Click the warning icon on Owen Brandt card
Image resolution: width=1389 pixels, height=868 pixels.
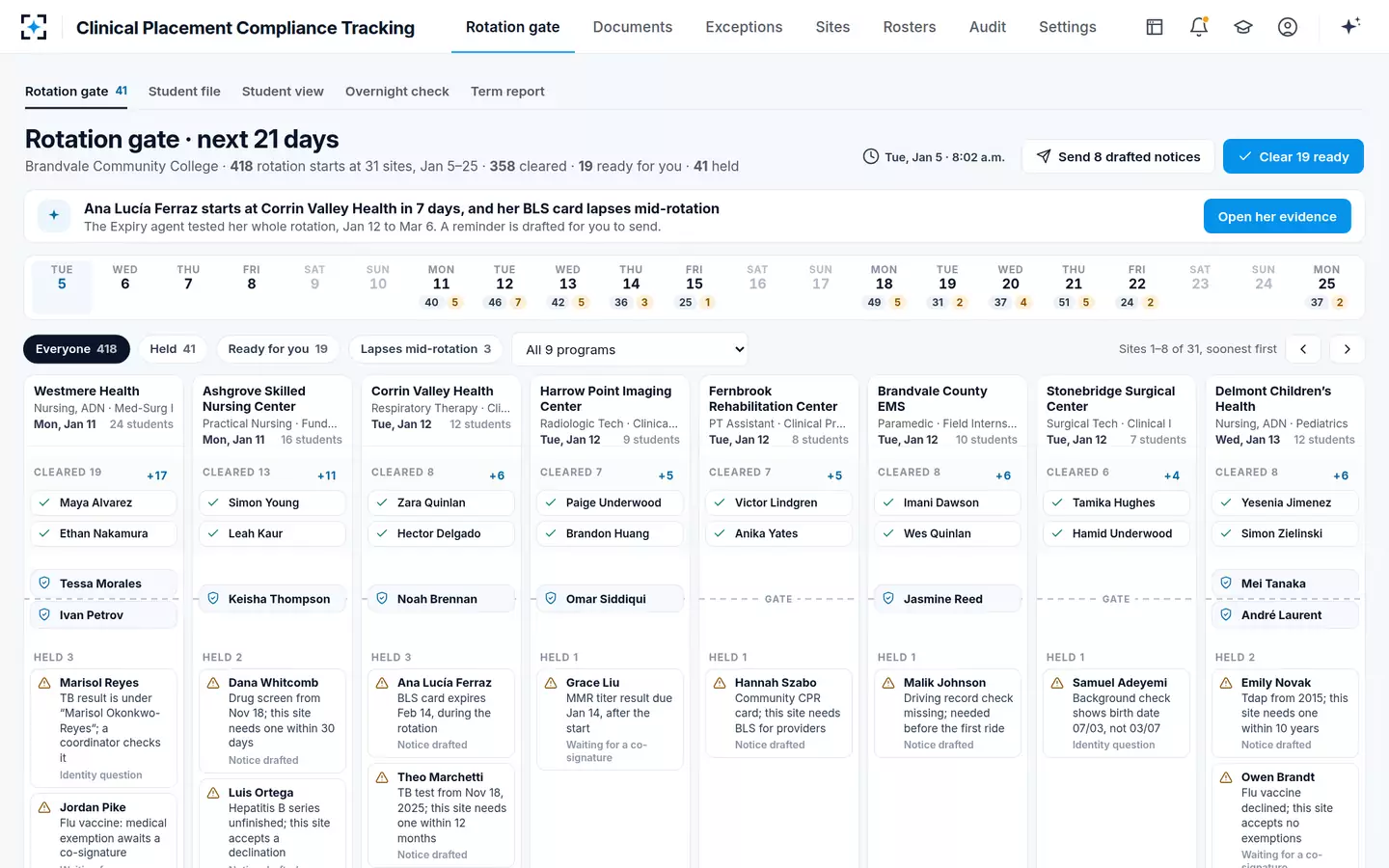[1226, 777]
